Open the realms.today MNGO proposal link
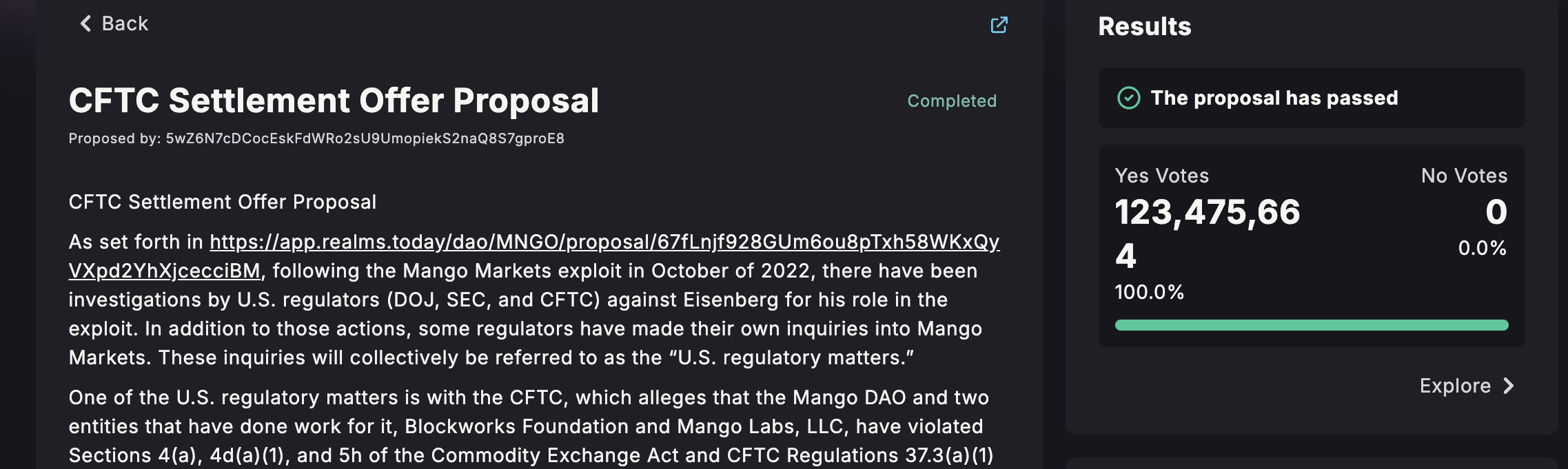 (x=604, y=242)
